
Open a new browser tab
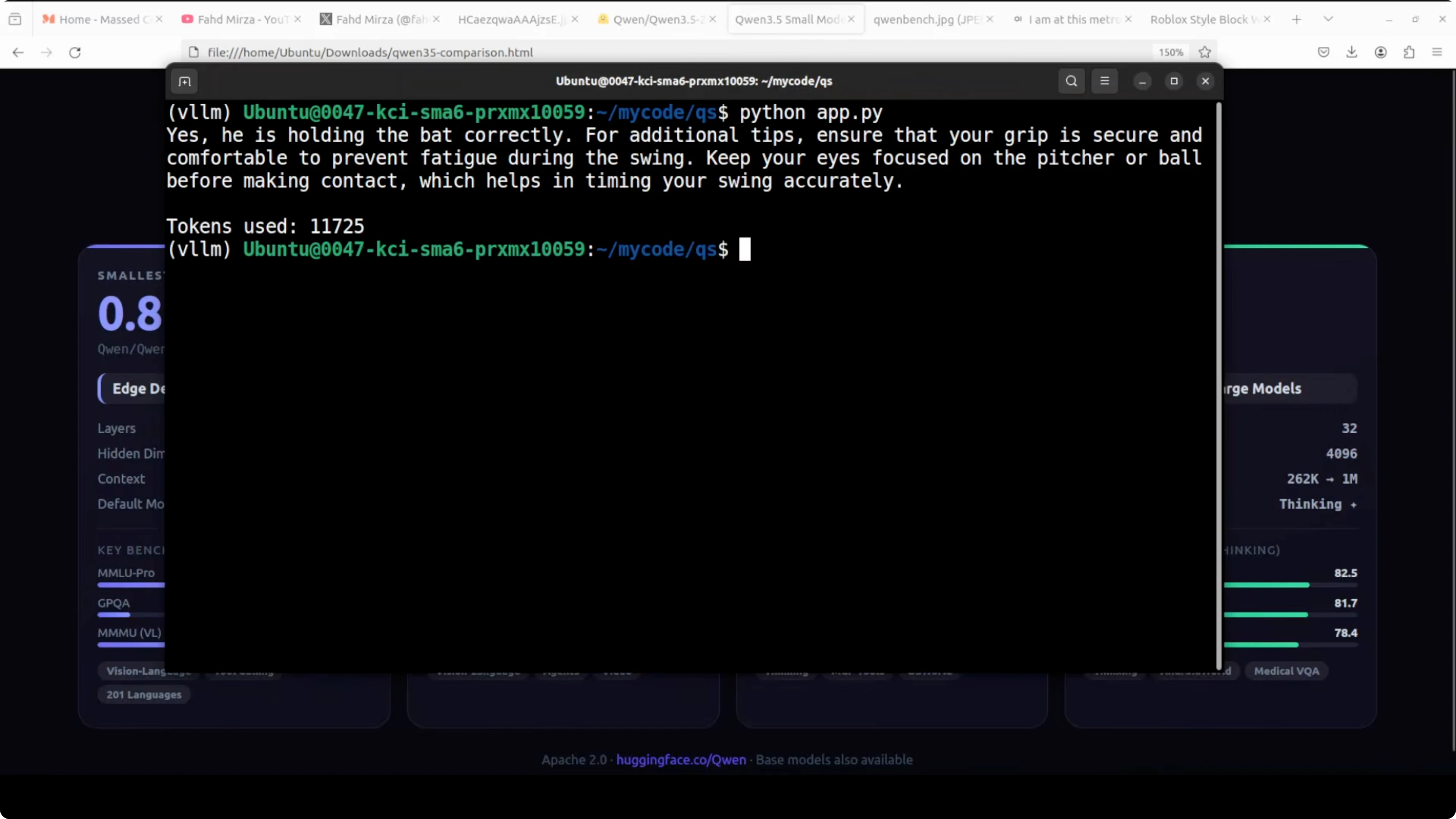[x=1297, y=19]
